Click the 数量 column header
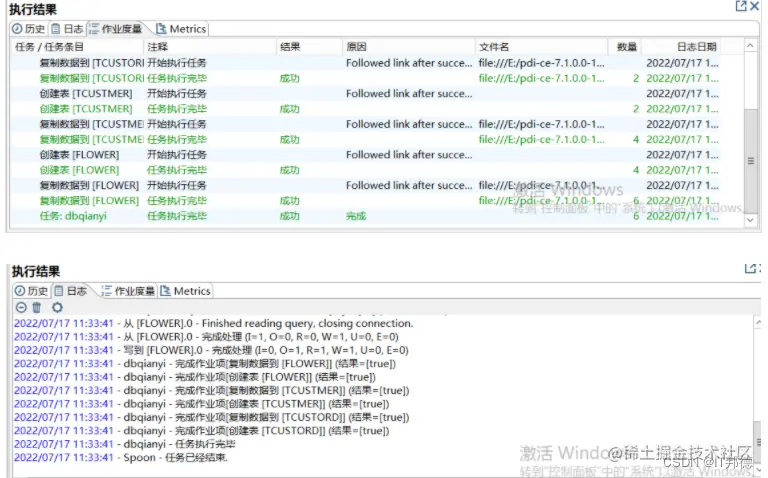 pyautogui.click(x=625, y=47)
